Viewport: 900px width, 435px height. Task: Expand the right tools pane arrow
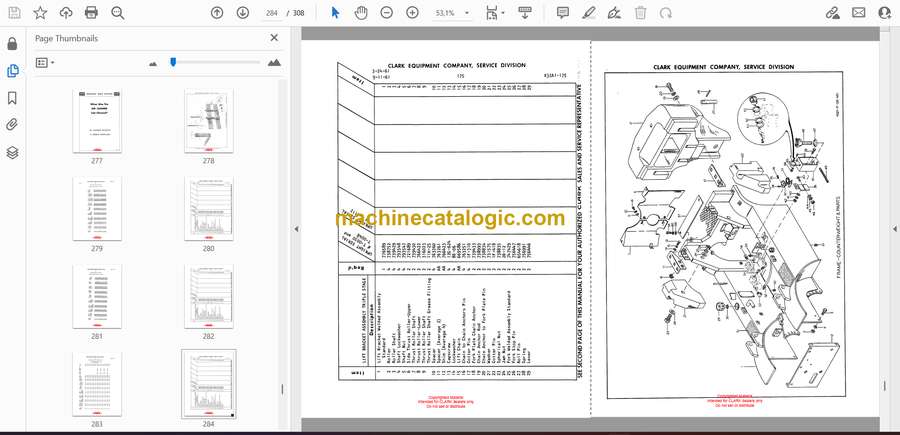[x=894, y=229]
